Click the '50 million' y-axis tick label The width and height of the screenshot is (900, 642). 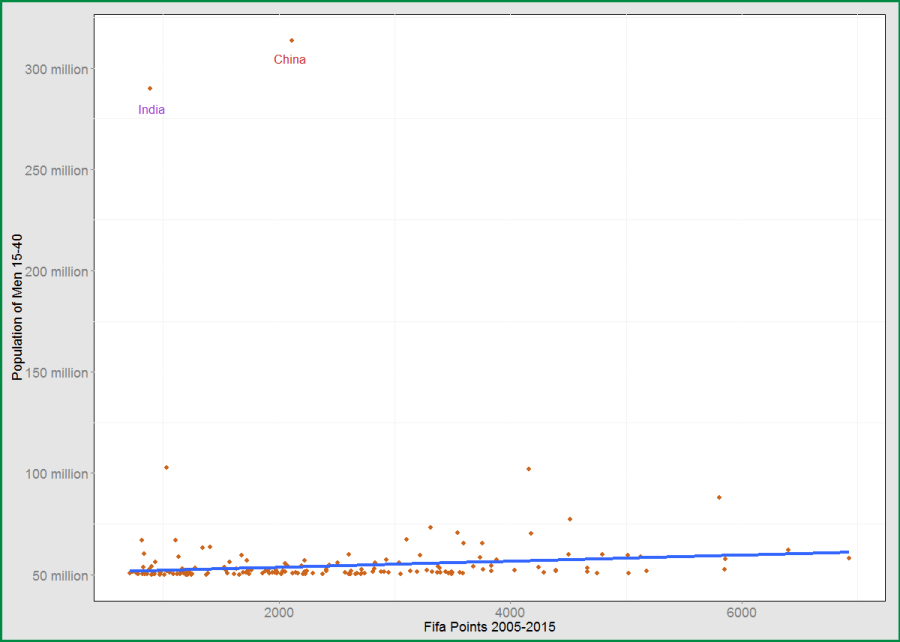pyautogui.click(x=57, y=576)
